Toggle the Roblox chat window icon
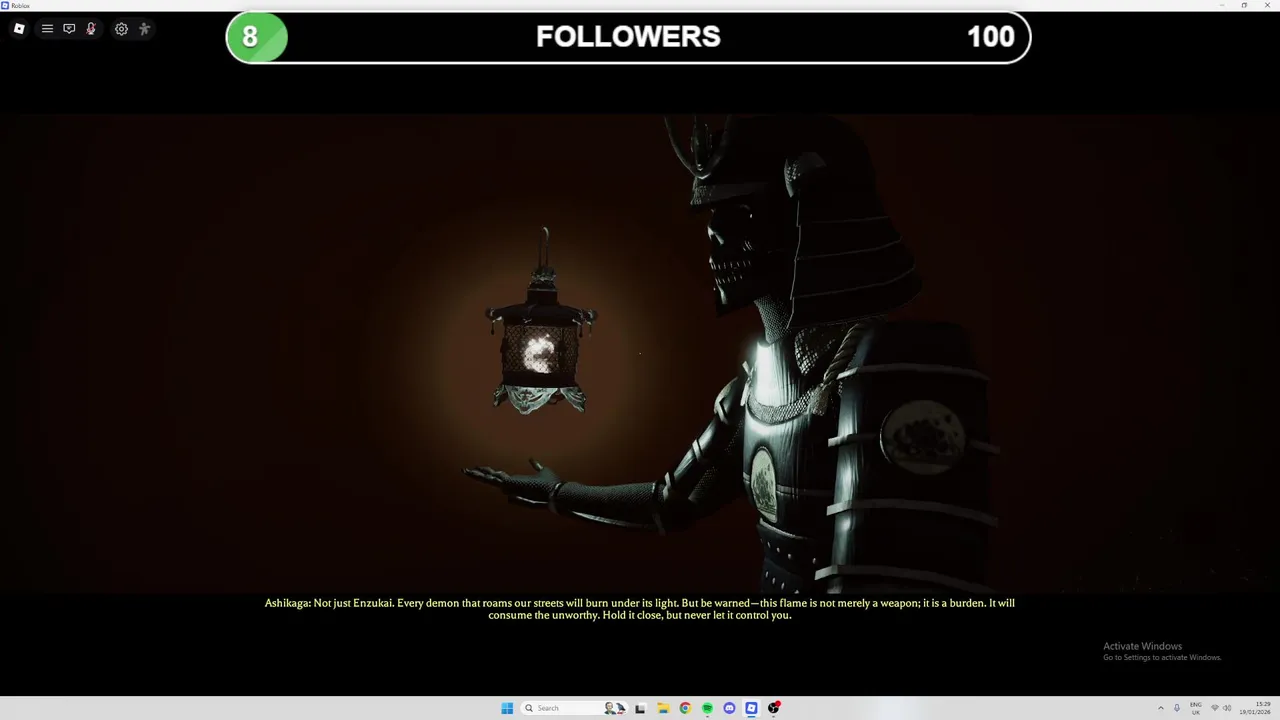 (x=69, y=29)
